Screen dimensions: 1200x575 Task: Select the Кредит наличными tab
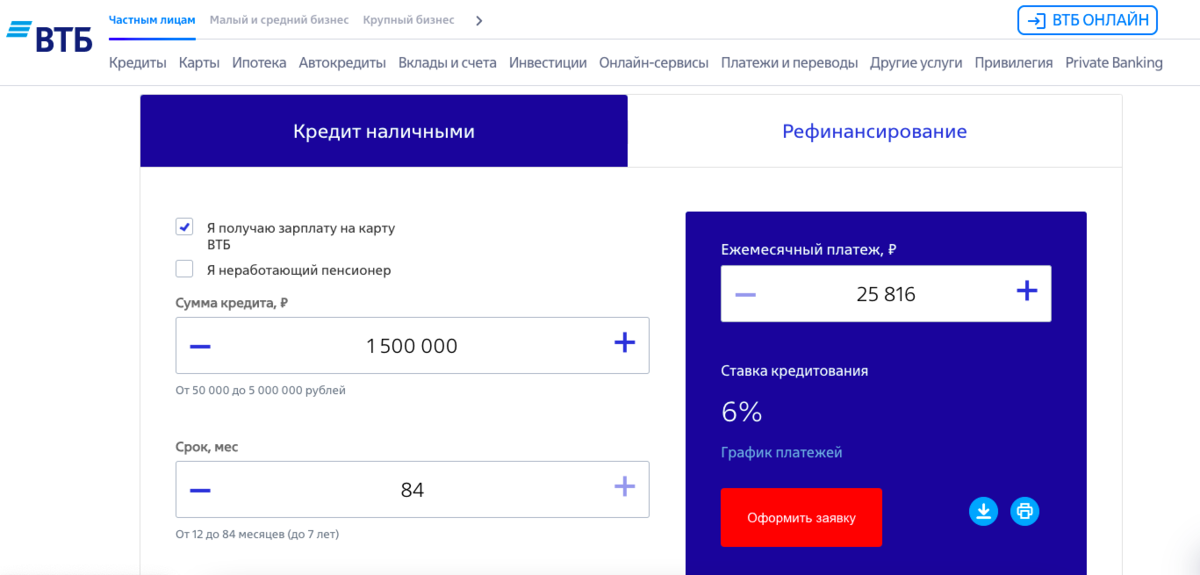click(x=384, y=131)
